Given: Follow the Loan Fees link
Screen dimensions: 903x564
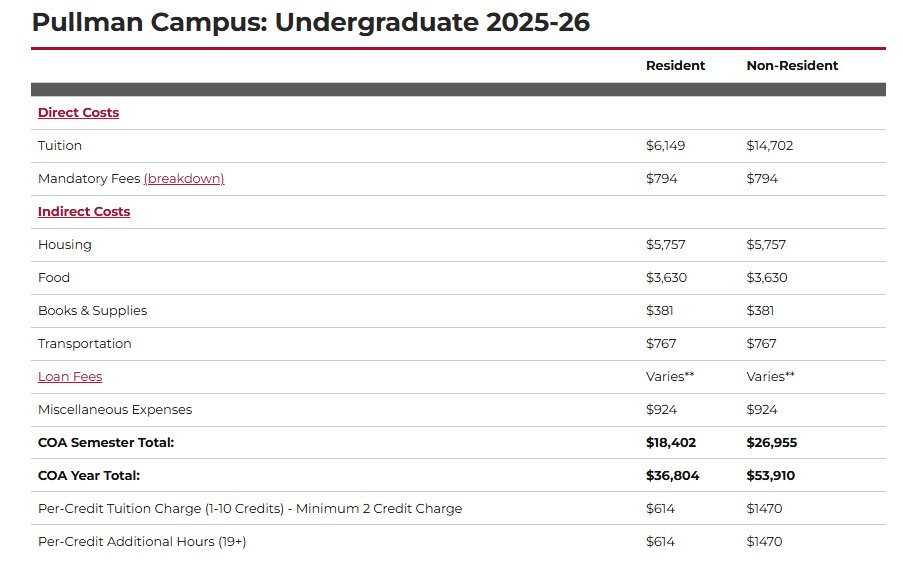Looking at the screenshot, I should (70, 377).
